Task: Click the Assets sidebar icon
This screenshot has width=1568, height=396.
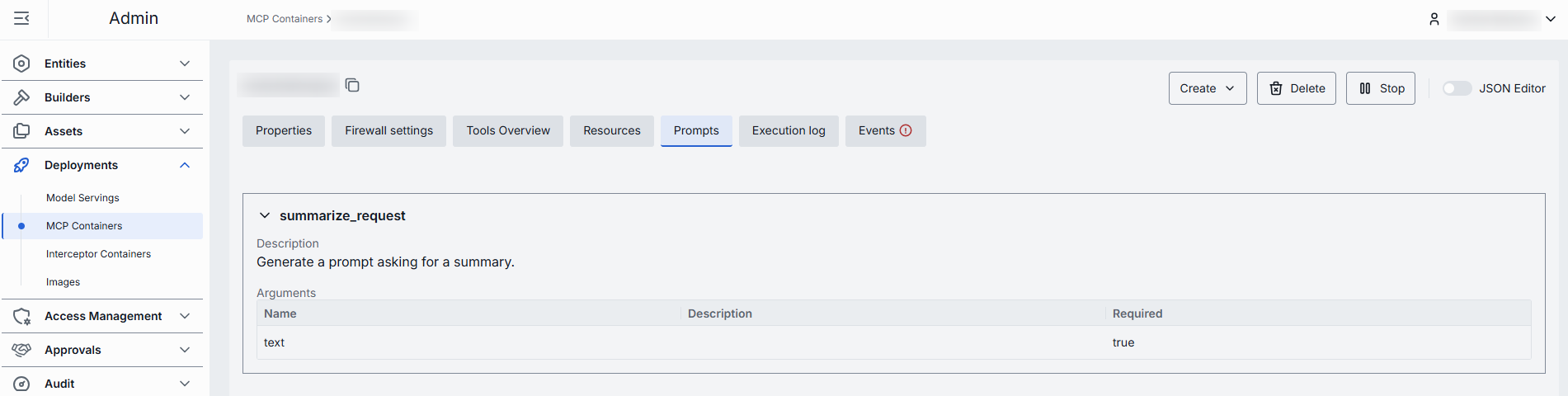Action: point(22,131)
